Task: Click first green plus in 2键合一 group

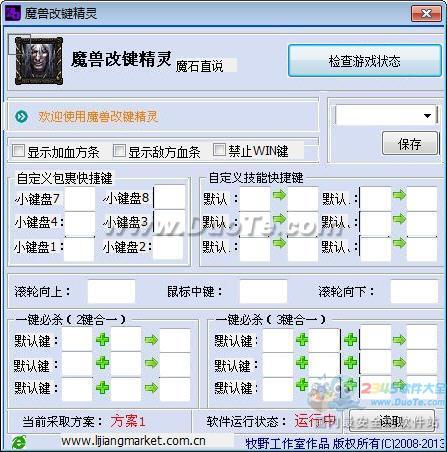Action: point(102,340)
